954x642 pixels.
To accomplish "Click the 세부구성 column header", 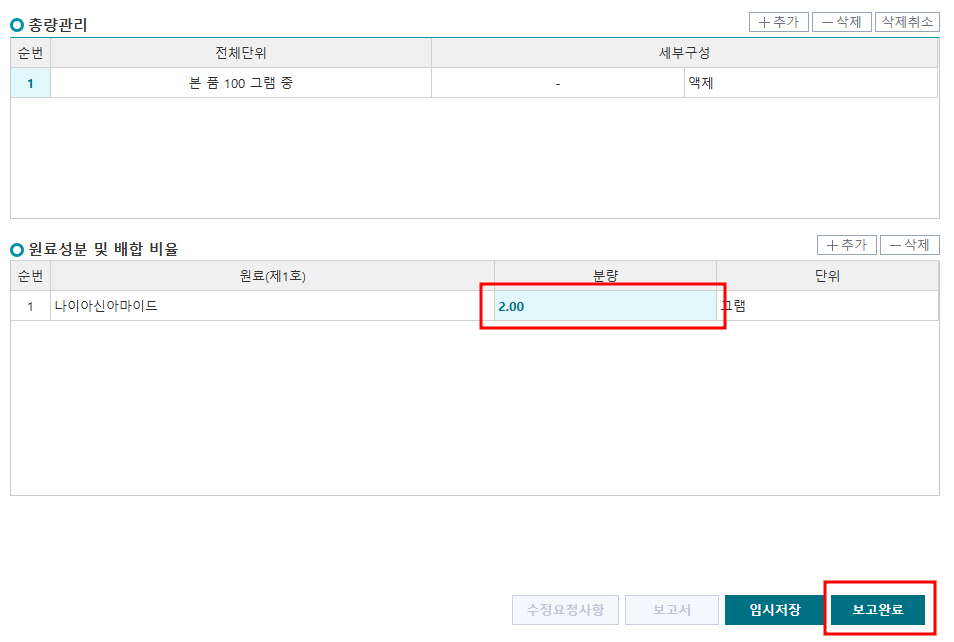I will tap(684, 53).
